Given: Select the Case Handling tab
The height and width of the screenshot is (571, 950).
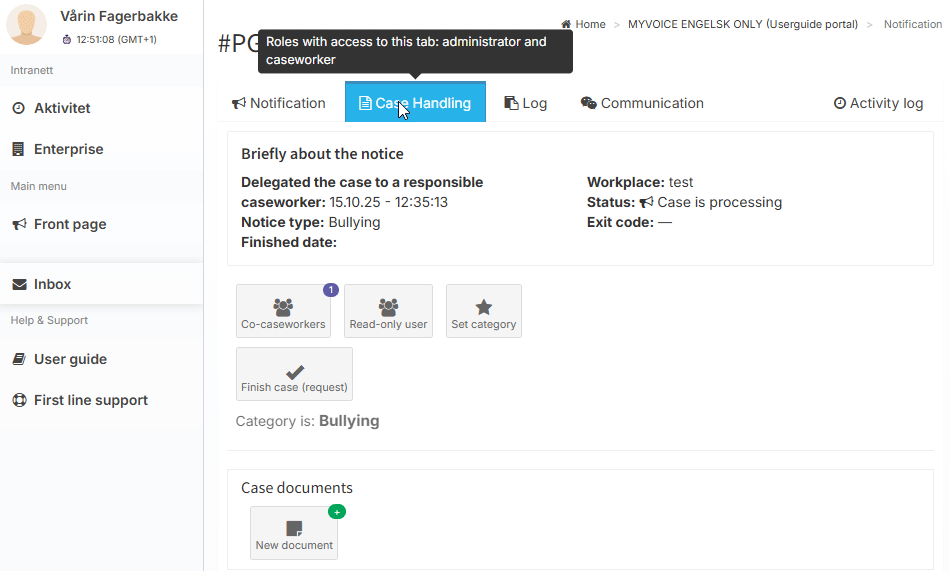Looking at the screenshot, I should pos(415,103).
